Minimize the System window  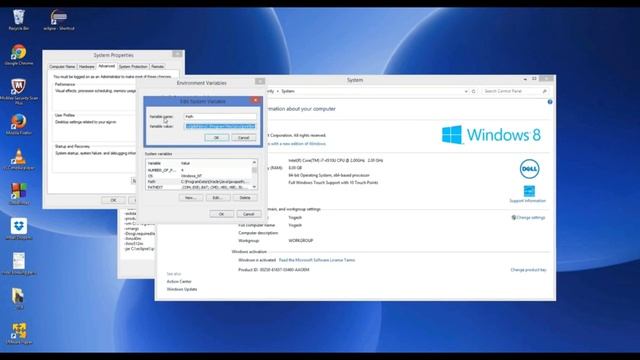click(525, 79)
